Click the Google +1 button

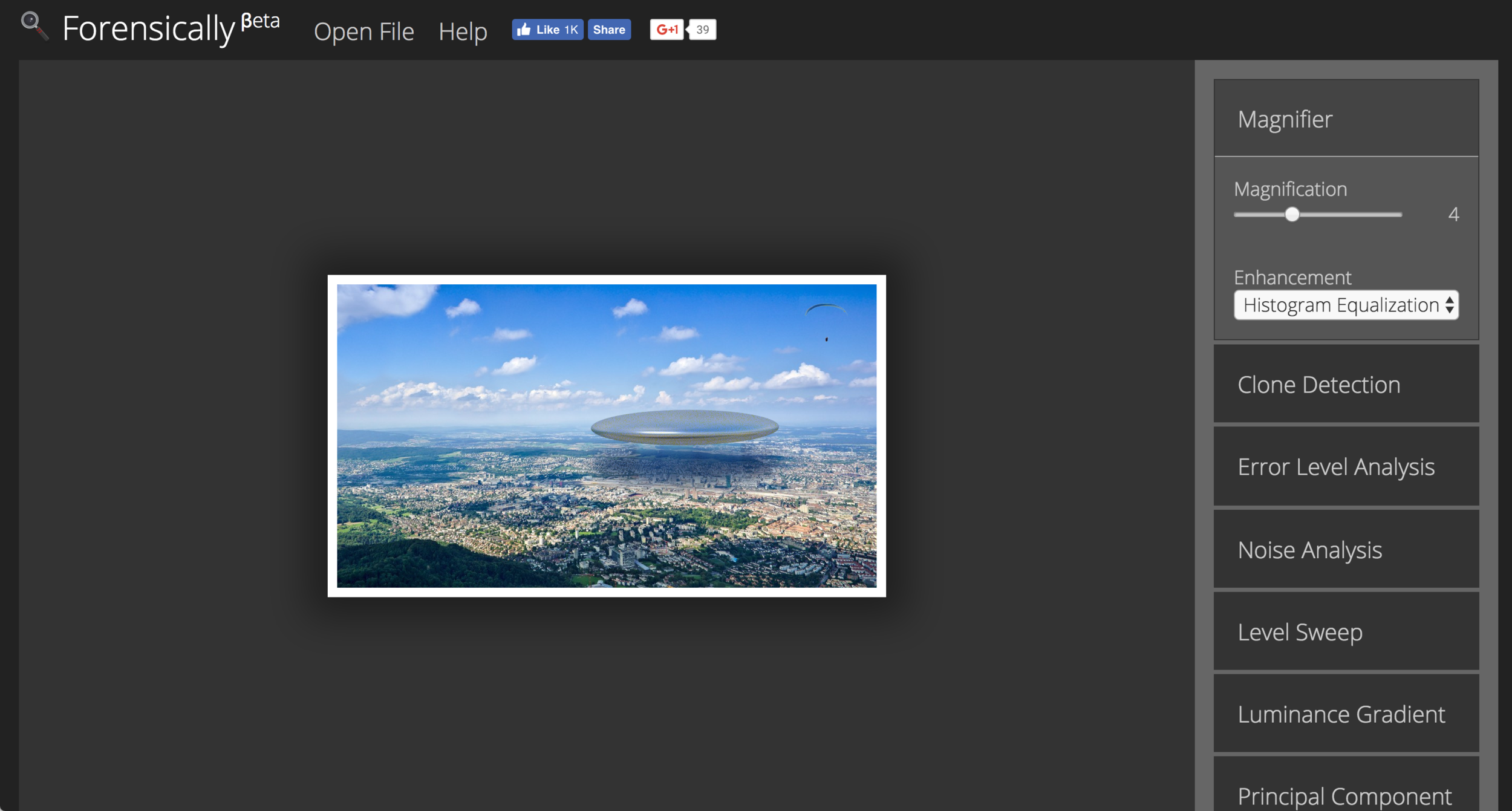[666, 30]
